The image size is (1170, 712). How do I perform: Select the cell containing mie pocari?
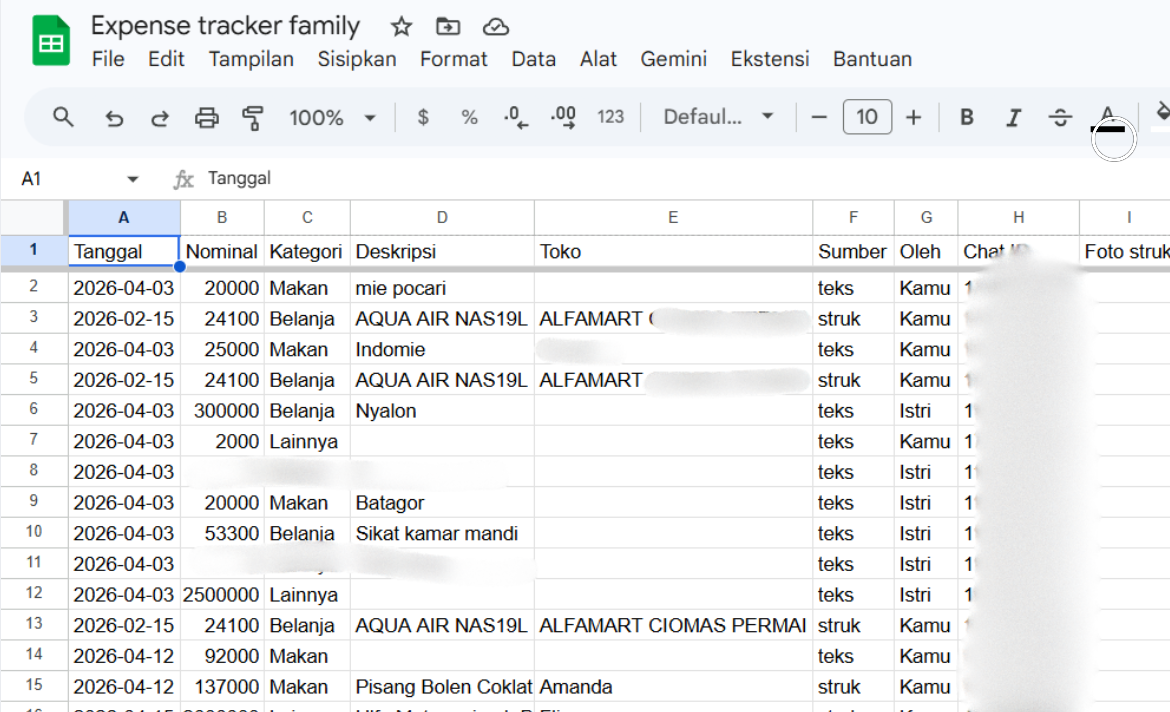click(442, 288)
